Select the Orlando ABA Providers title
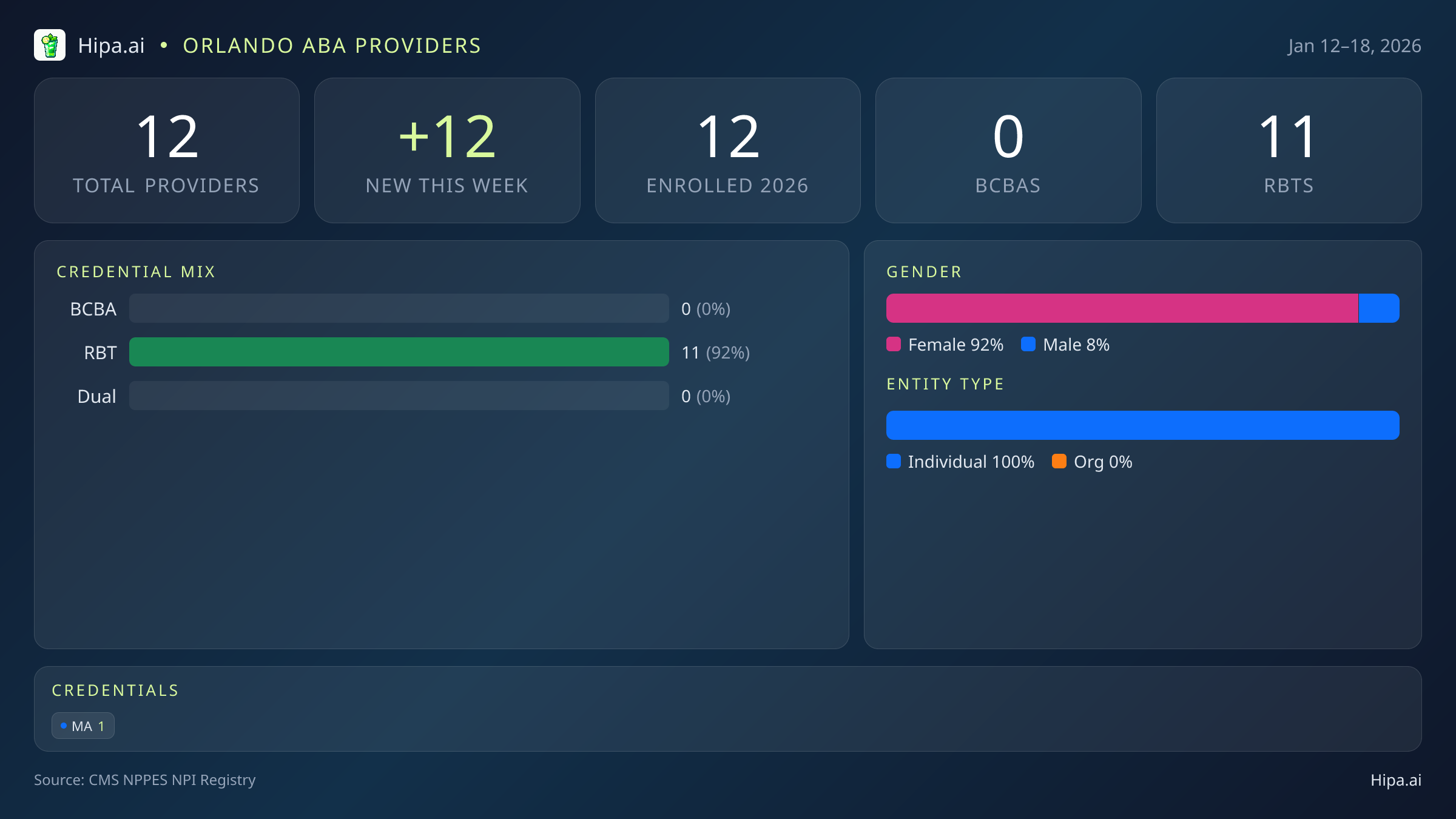 [332, 45]
